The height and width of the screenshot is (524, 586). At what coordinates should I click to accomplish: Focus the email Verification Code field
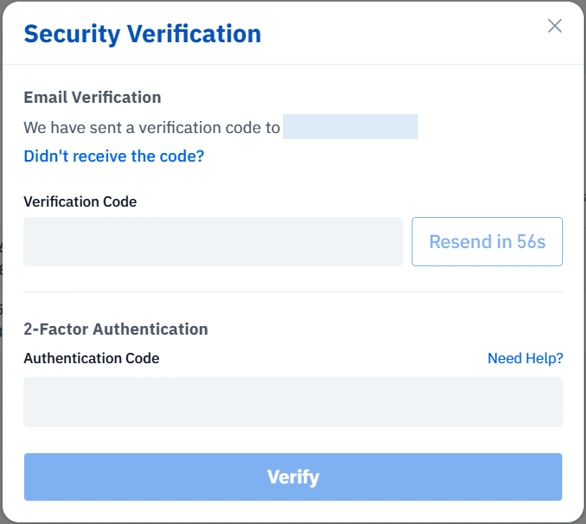click(x=213, y=241)
